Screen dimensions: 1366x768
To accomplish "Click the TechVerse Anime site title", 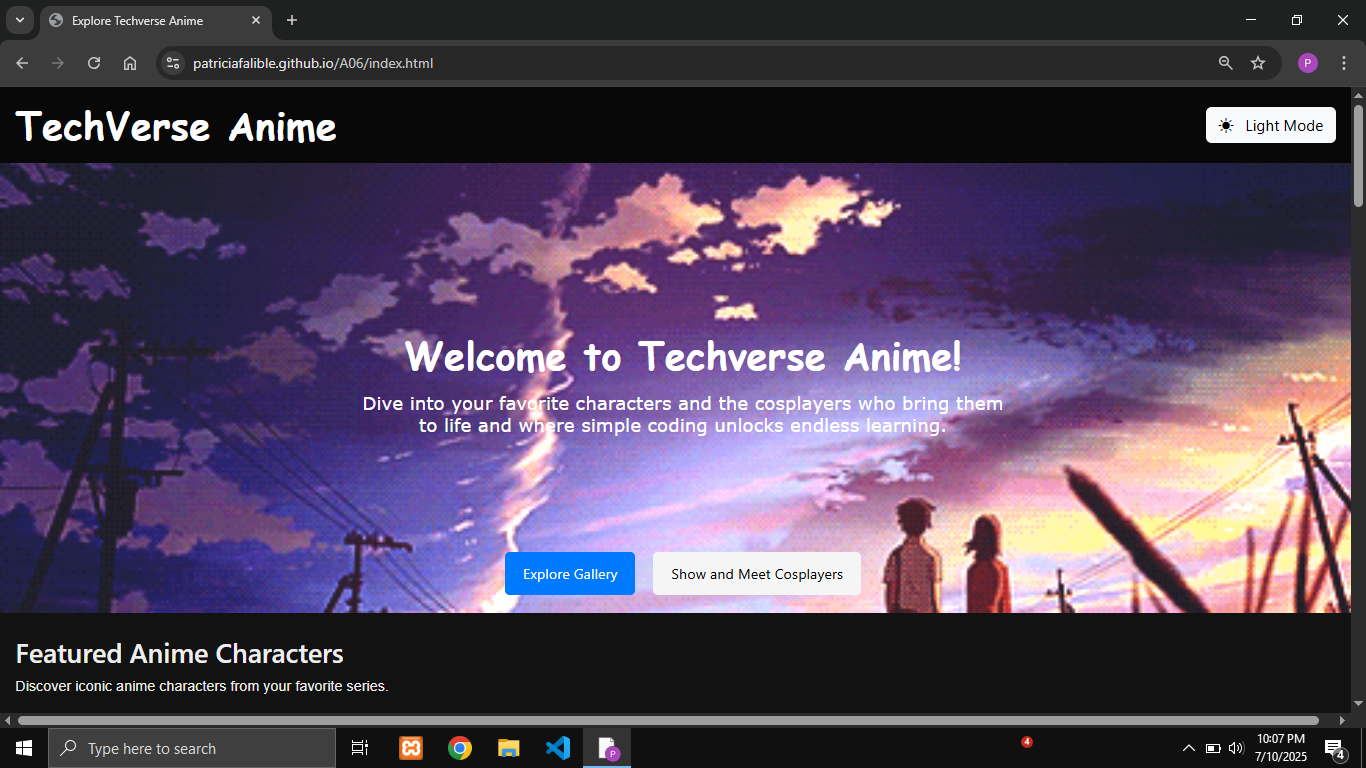I will (x=176, y=127).
